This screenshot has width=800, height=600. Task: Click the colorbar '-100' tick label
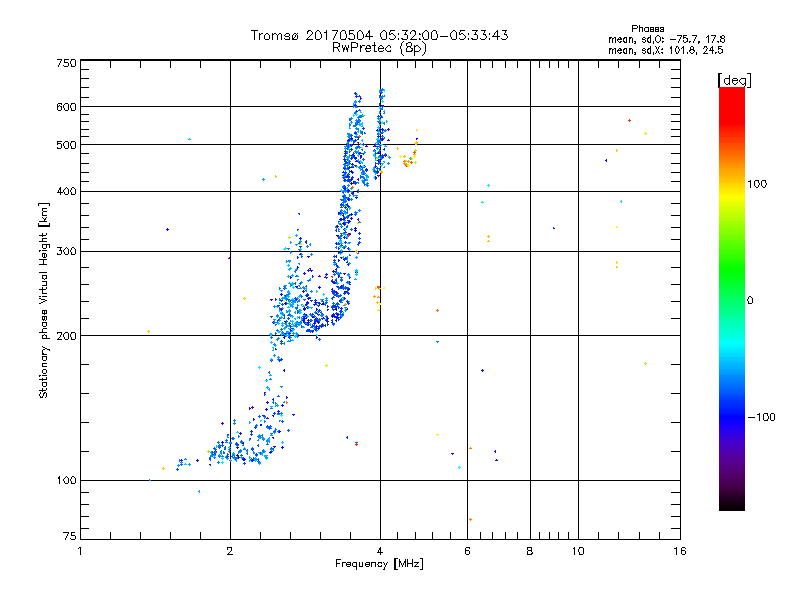click(x=761, y=417)
